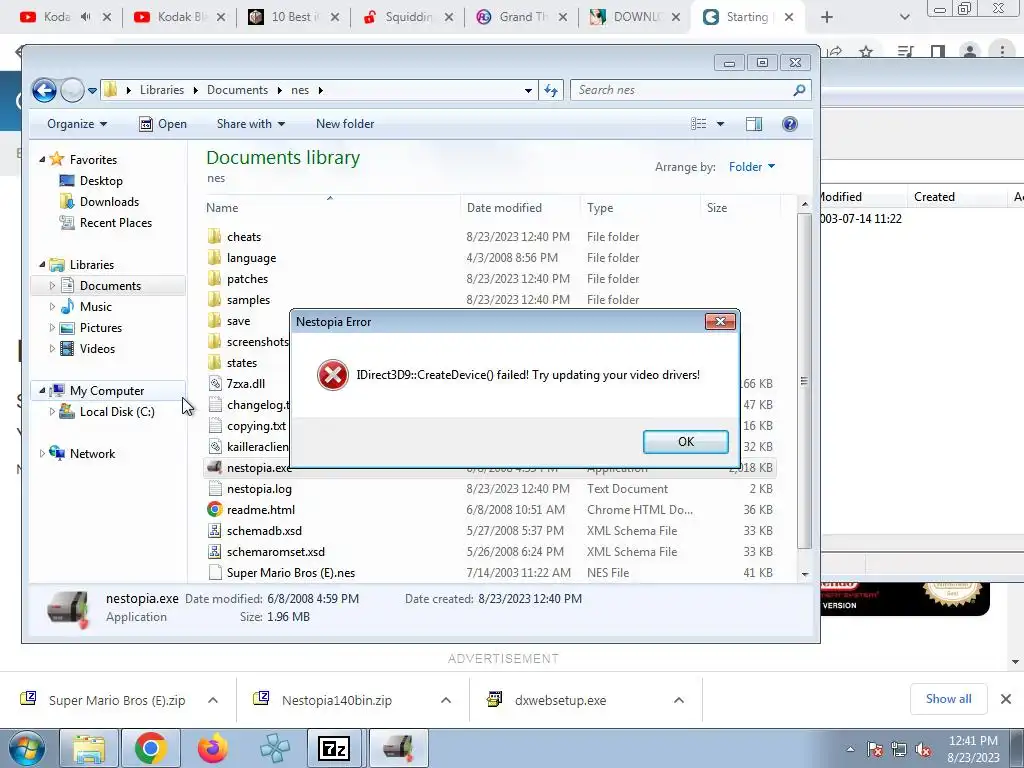Open a new Chrome tab
The width and height of the screenshot is (1024, 768).
(827, 17)
